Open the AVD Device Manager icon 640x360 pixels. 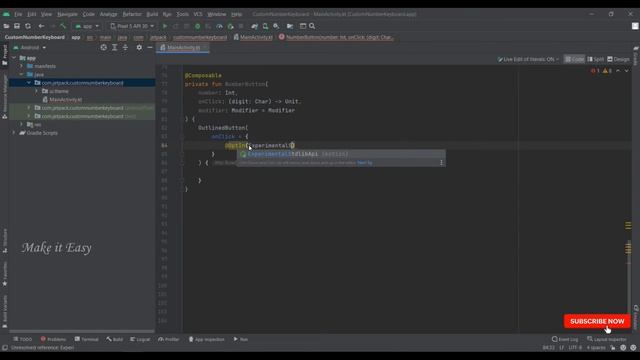[265, 26]
